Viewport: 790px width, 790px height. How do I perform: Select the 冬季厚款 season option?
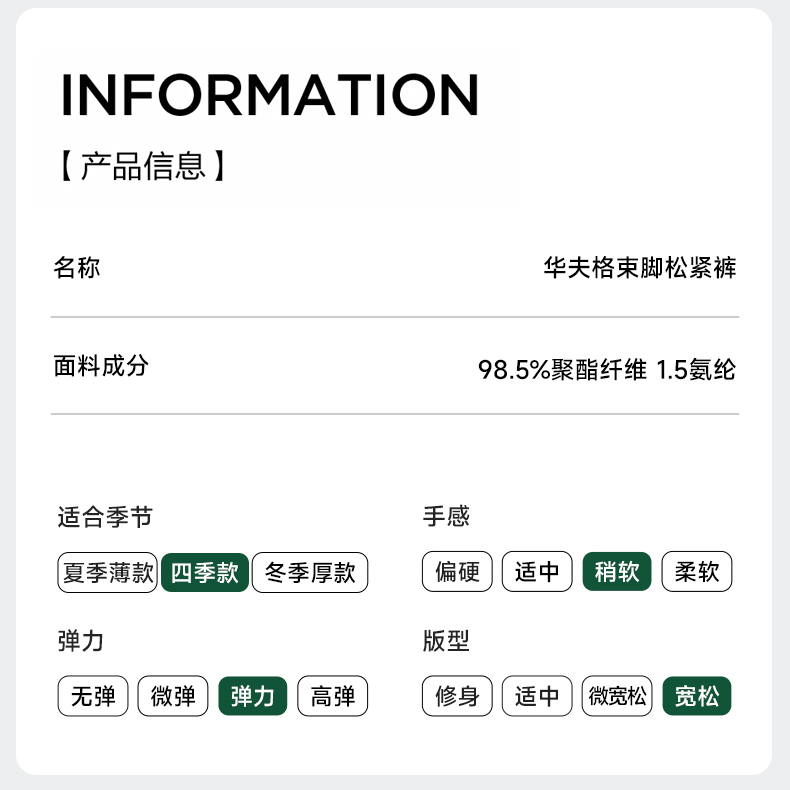pyautogui.click(x=310, y=573)
